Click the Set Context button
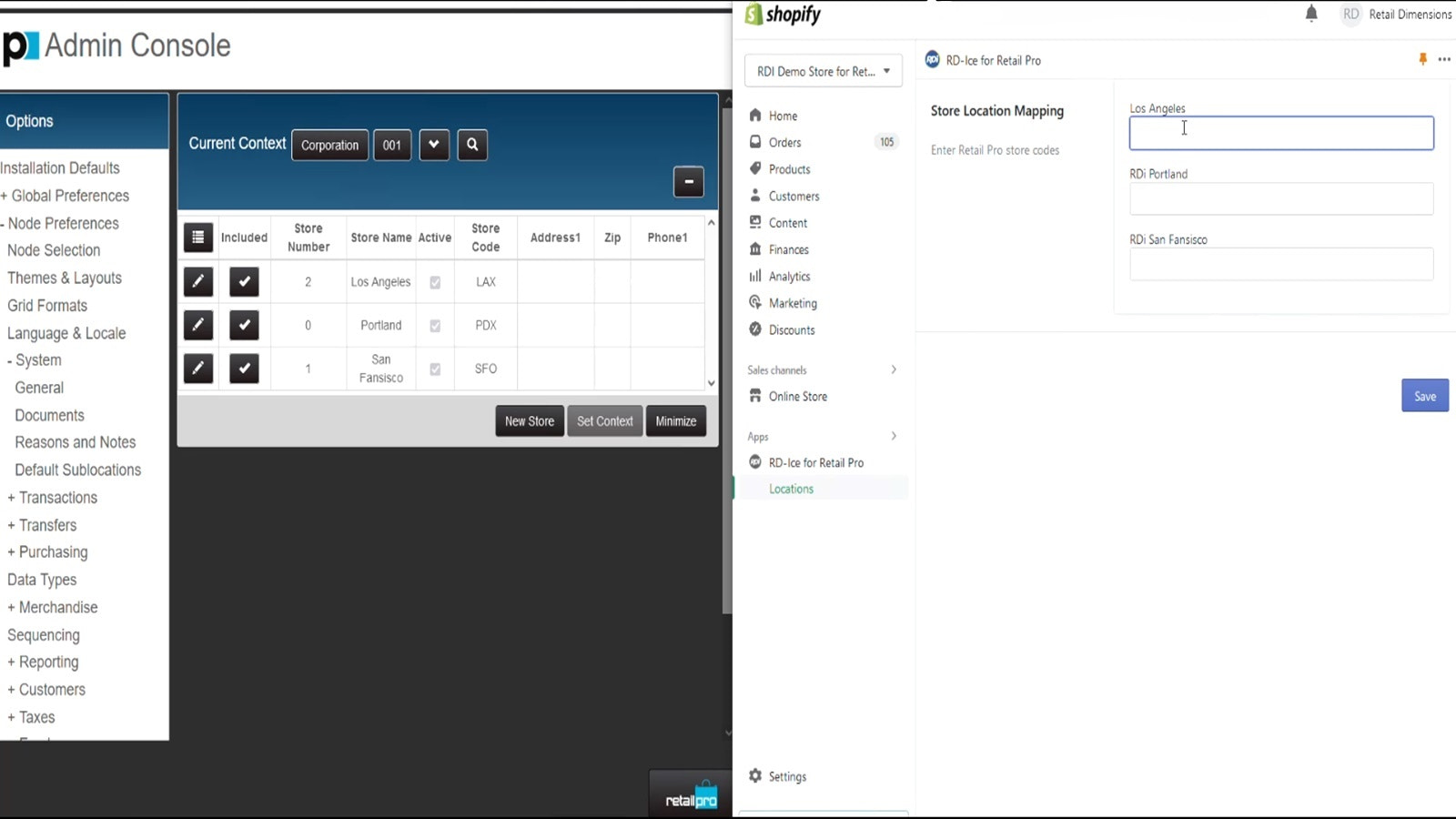 coord(605,420)
